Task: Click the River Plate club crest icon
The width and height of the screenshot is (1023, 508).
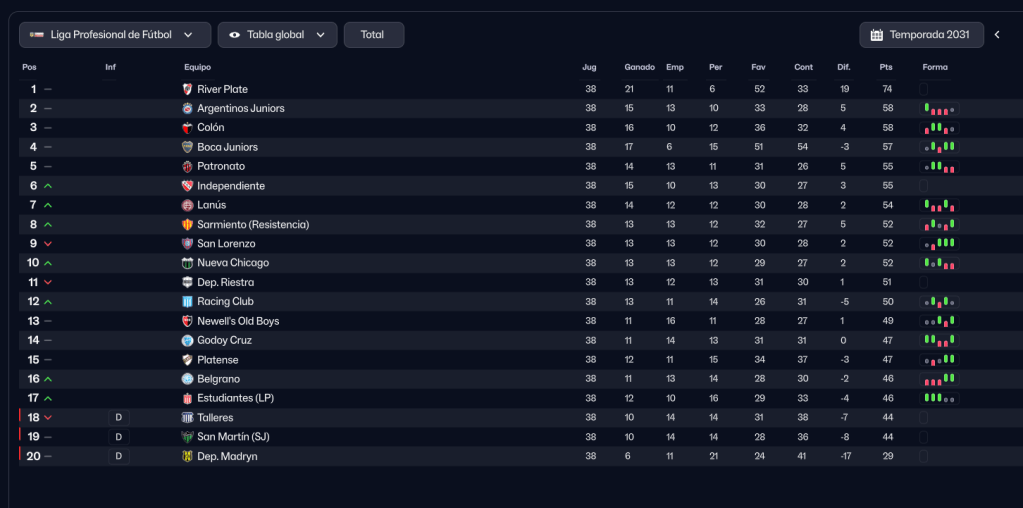Action: pos(187,89)
